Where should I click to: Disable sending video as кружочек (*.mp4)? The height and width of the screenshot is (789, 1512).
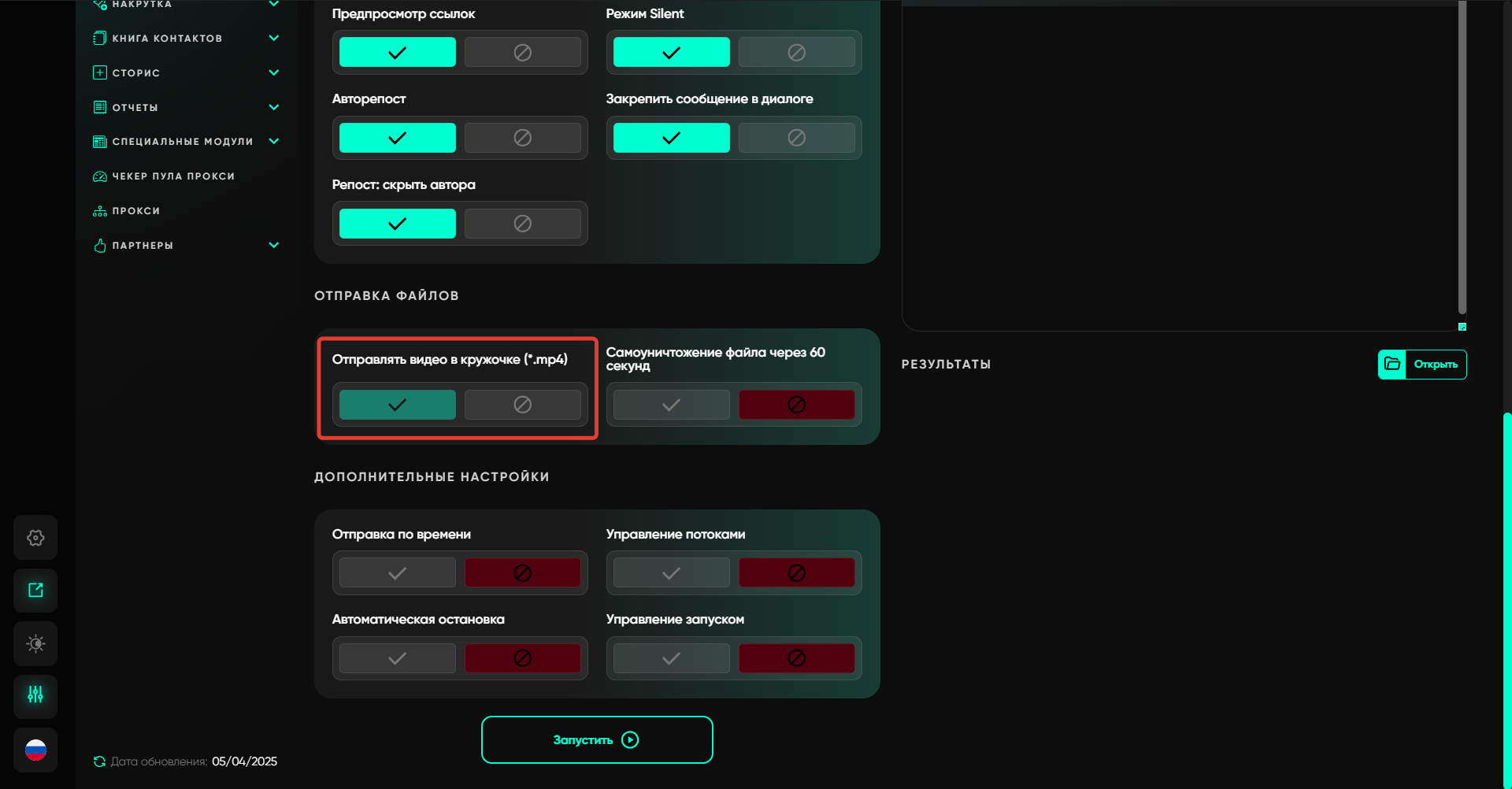[x=522, y=405]
